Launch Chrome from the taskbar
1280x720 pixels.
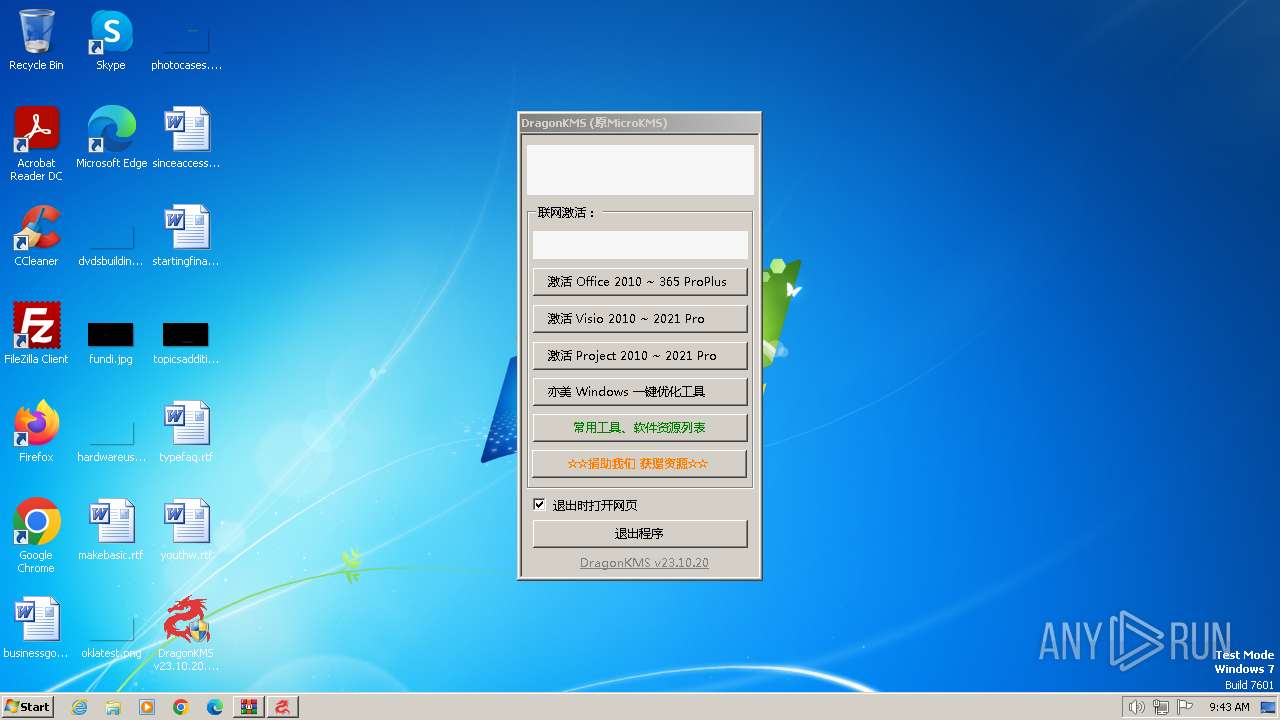pyautogui.click(x=181, y=707)
